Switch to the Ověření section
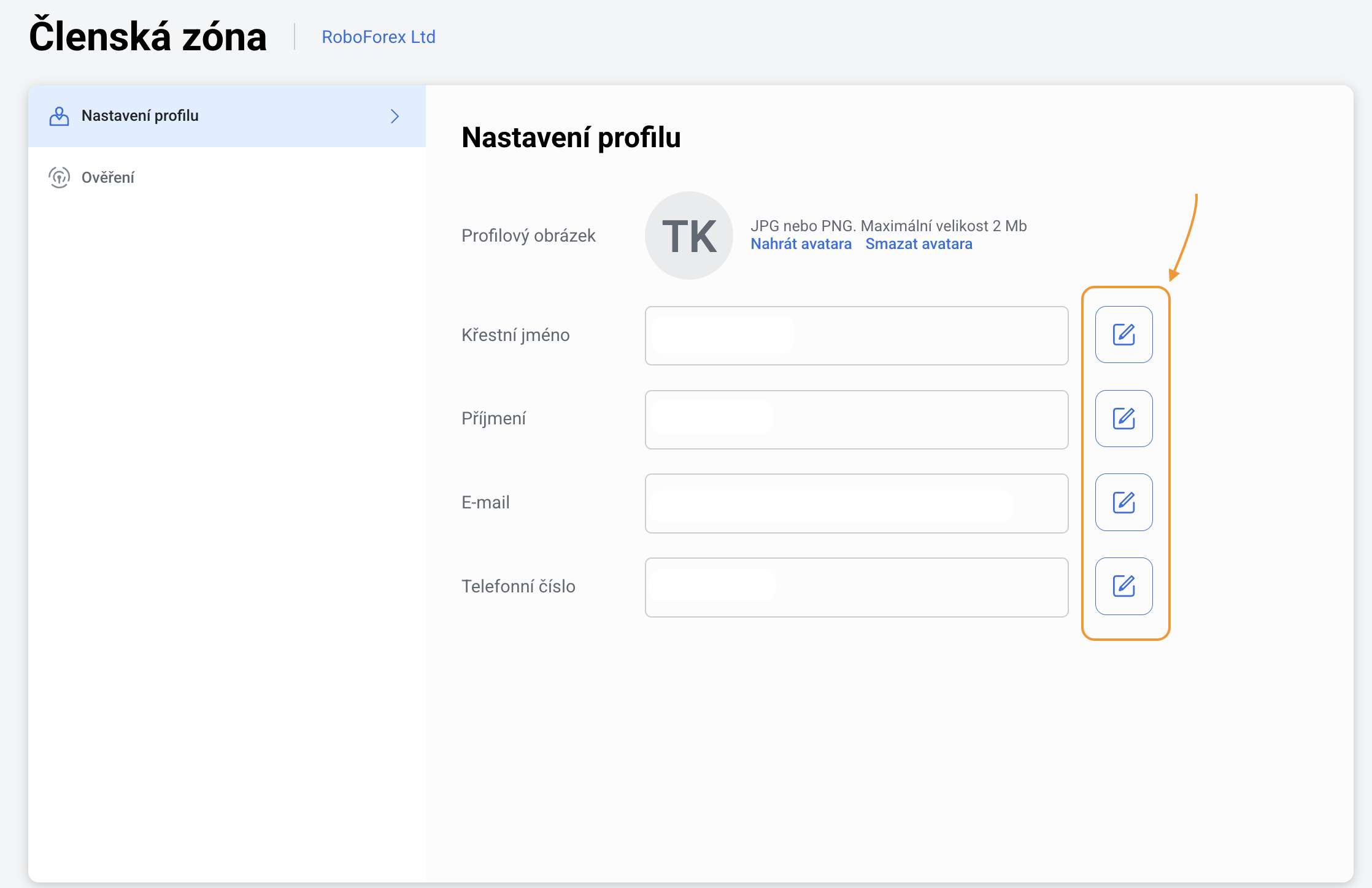 [x=108, y=178]
